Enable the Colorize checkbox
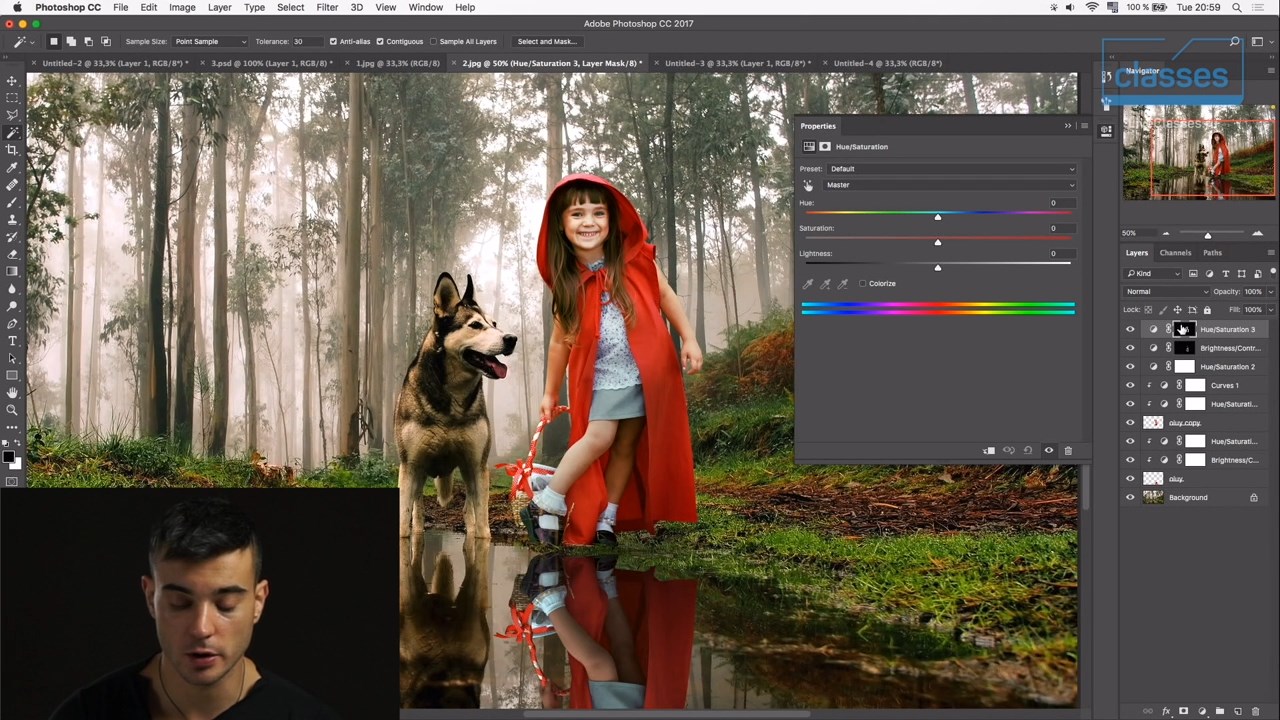 coord(862,284)
